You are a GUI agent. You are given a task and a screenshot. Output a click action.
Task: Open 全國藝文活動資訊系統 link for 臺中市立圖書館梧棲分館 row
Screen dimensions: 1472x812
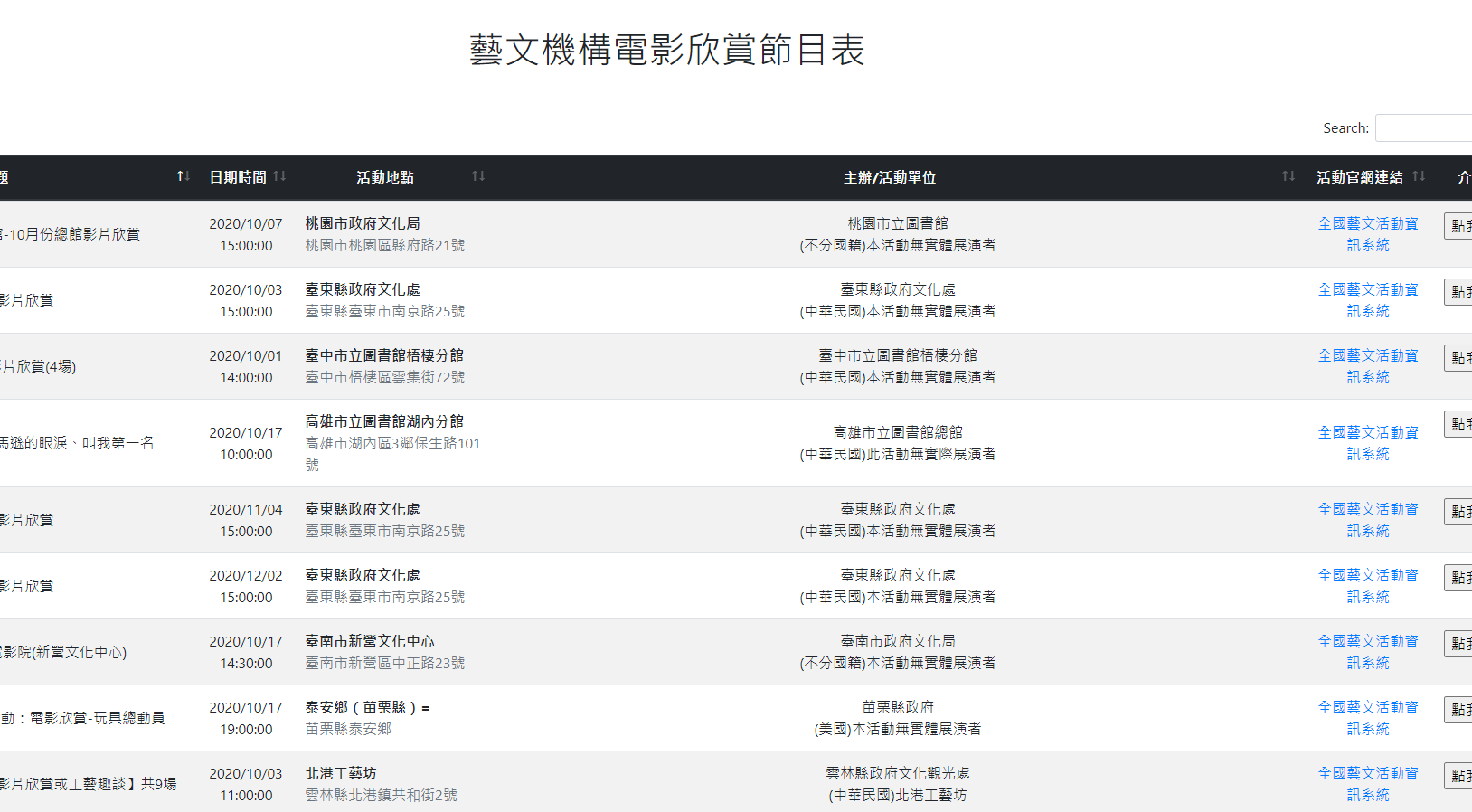tap(1367, 366)
